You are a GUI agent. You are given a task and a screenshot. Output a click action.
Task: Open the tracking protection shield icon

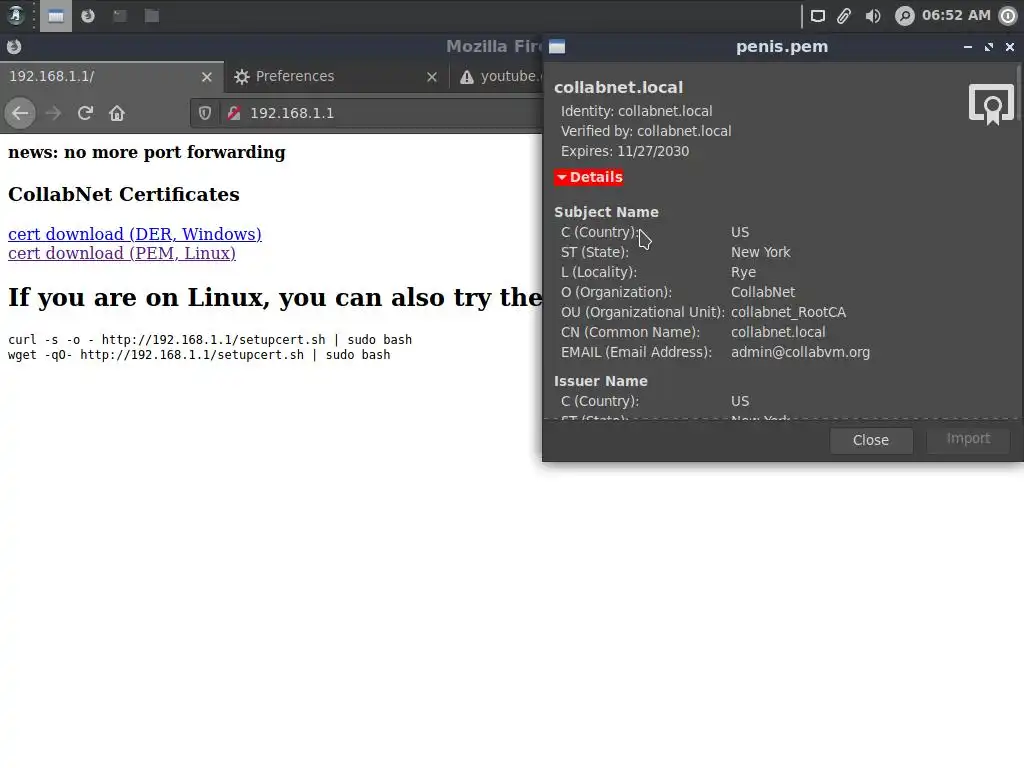point(205,114)
